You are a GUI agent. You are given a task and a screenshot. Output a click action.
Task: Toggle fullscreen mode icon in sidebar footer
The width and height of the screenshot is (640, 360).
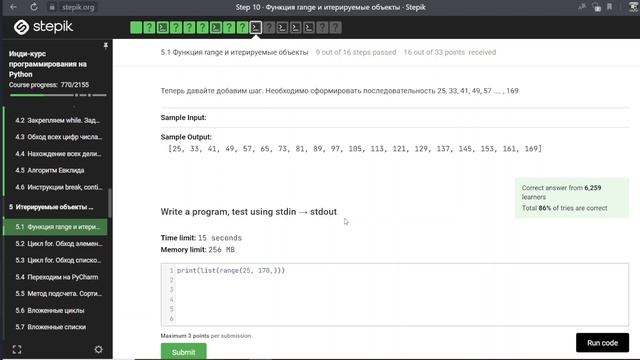click(17, 349)
